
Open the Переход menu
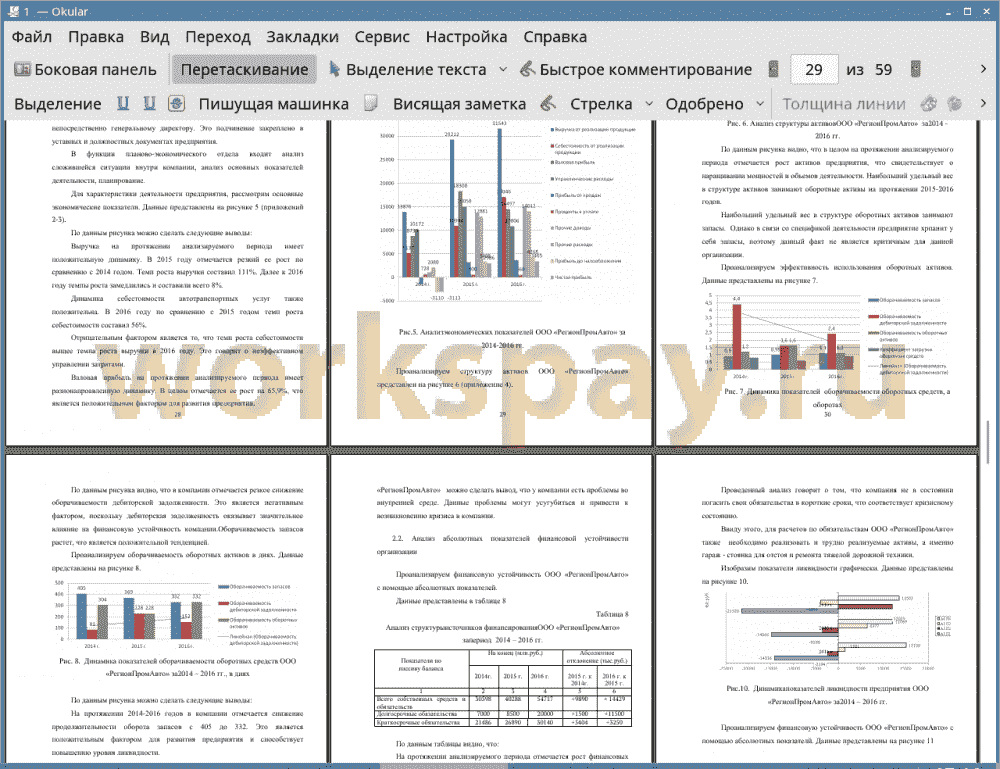tap(218, 37)
